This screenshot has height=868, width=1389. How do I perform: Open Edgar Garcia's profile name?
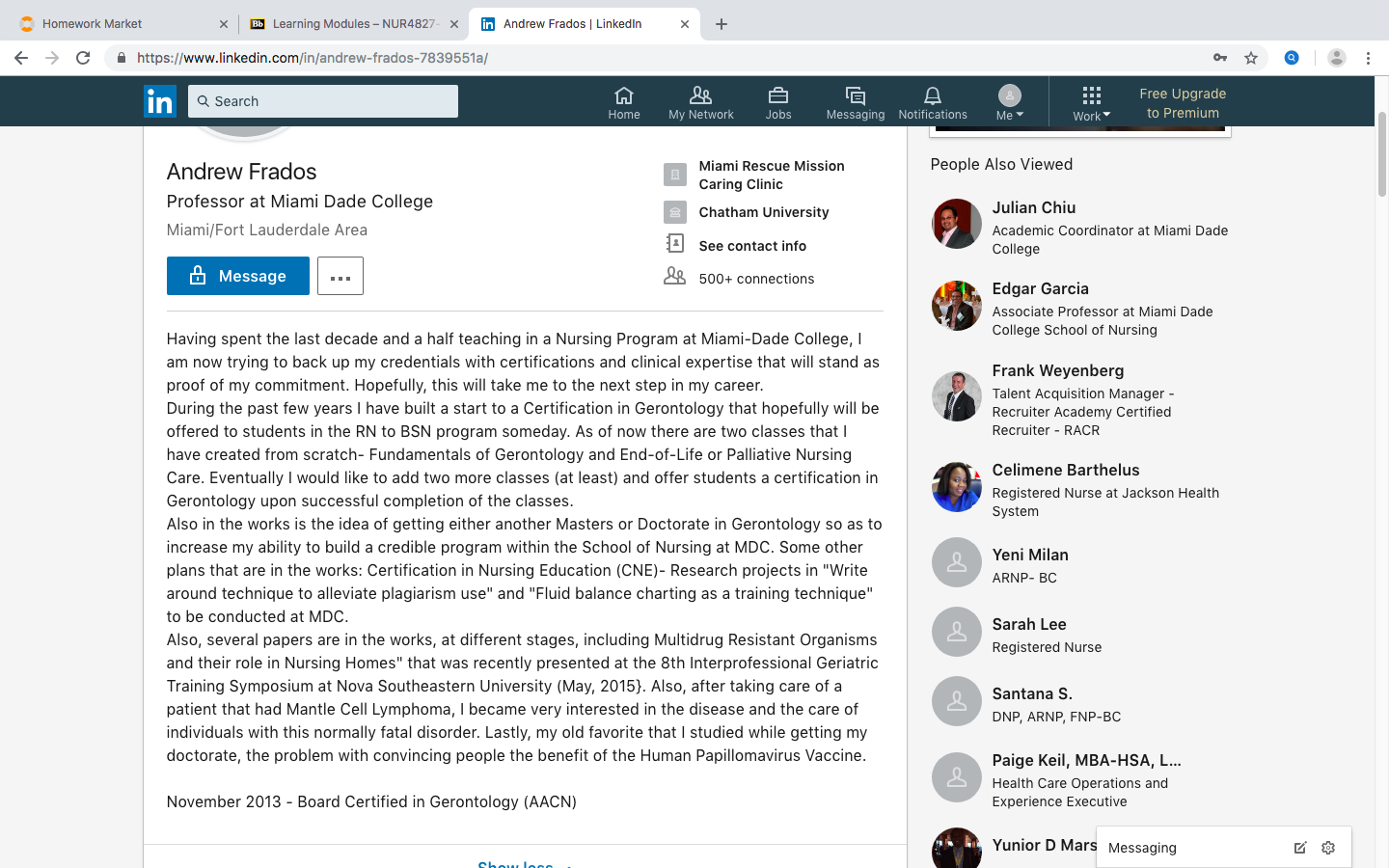pos(1041,288)
